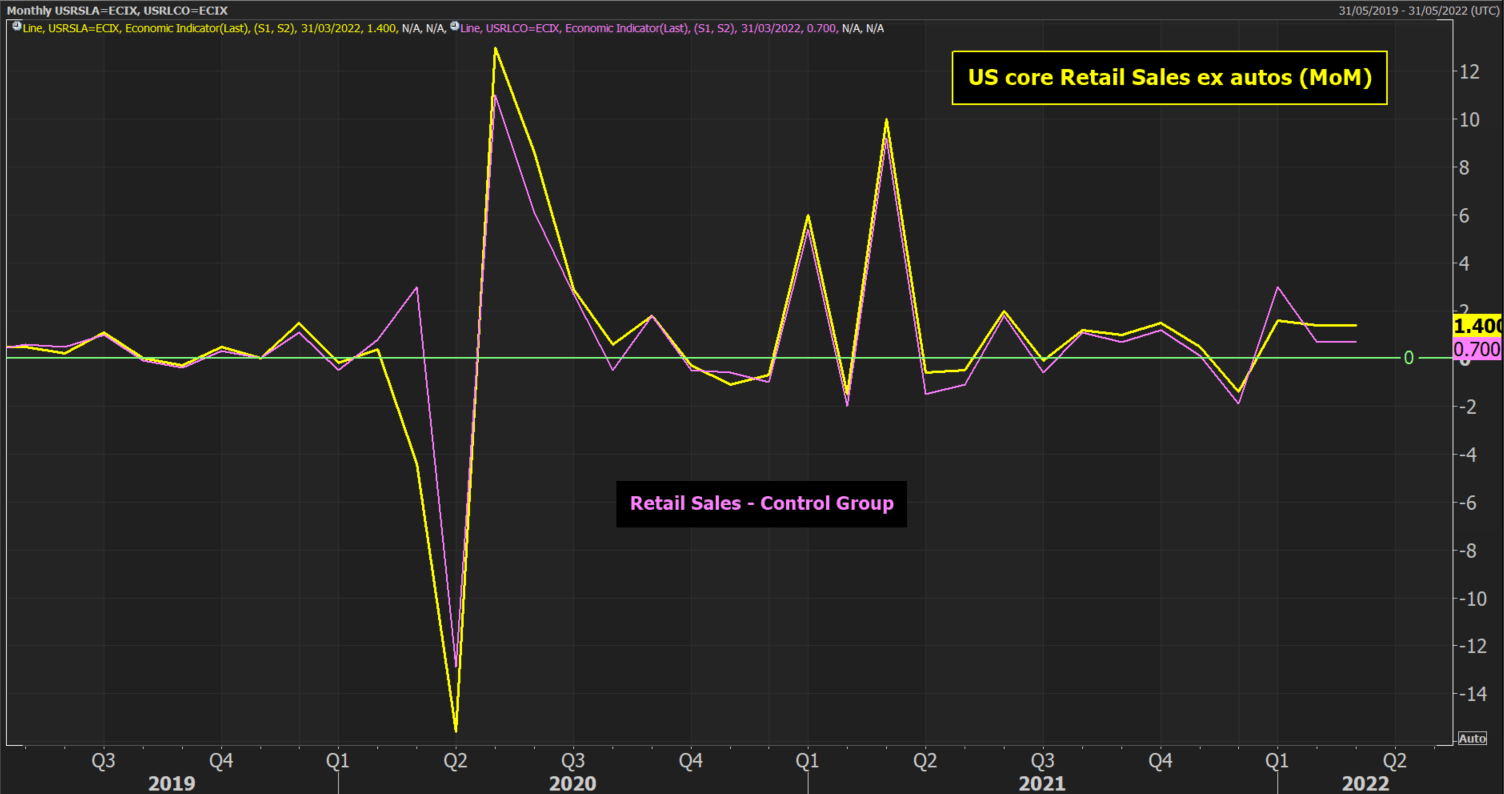Image resolution: width=1504 pixels, height=794 pixels.
Task: Click the Q3 label in 2019
Action: tap(103, 760)
